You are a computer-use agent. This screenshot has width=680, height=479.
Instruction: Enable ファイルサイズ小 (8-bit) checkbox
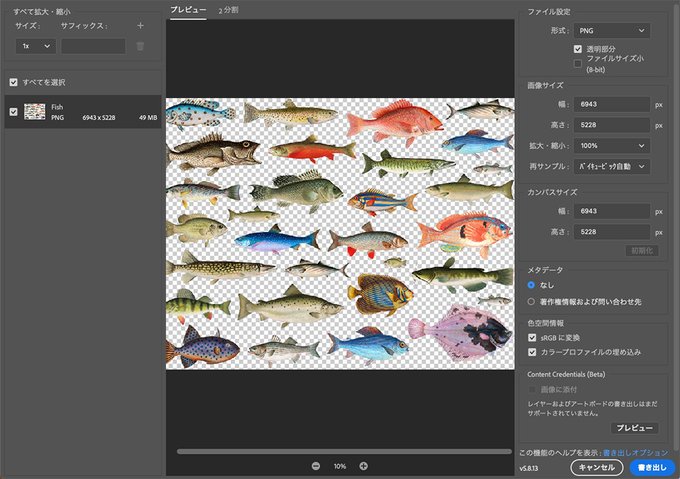[578, 64]
